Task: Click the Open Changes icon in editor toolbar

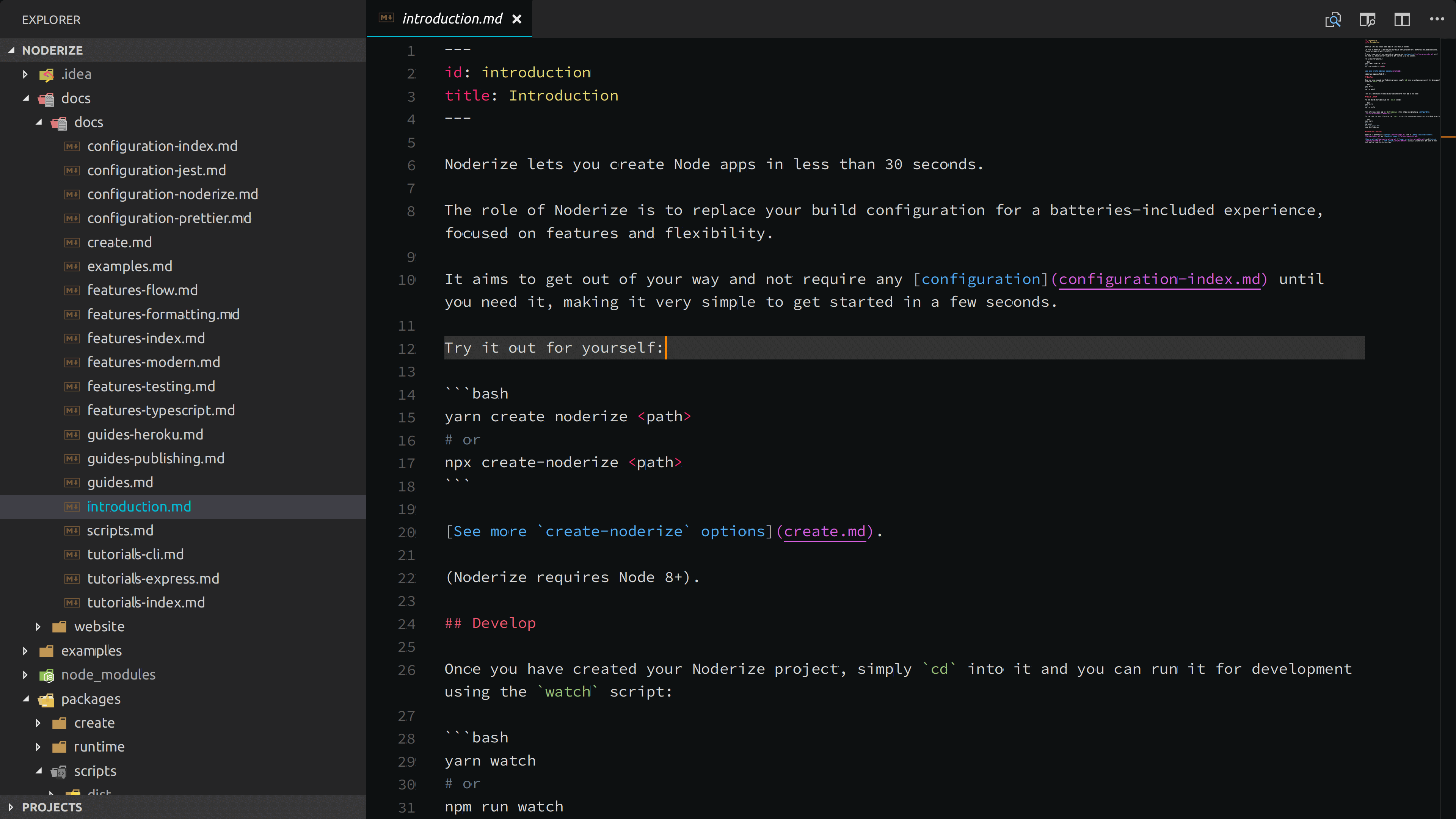Action: [x=1333, y=20]
